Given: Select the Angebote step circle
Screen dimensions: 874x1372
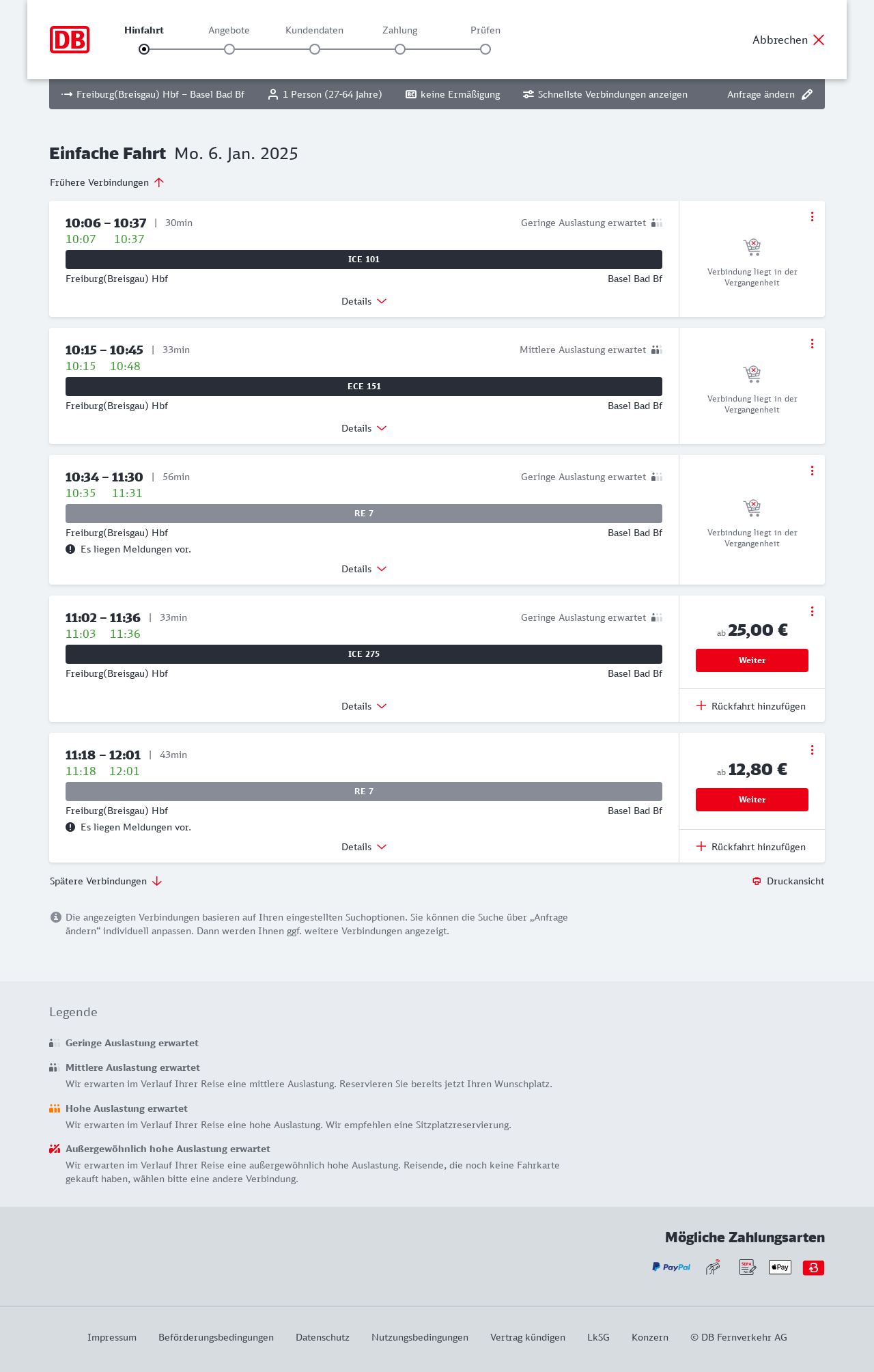Looking at the screenshot, I should pos(229,49).
